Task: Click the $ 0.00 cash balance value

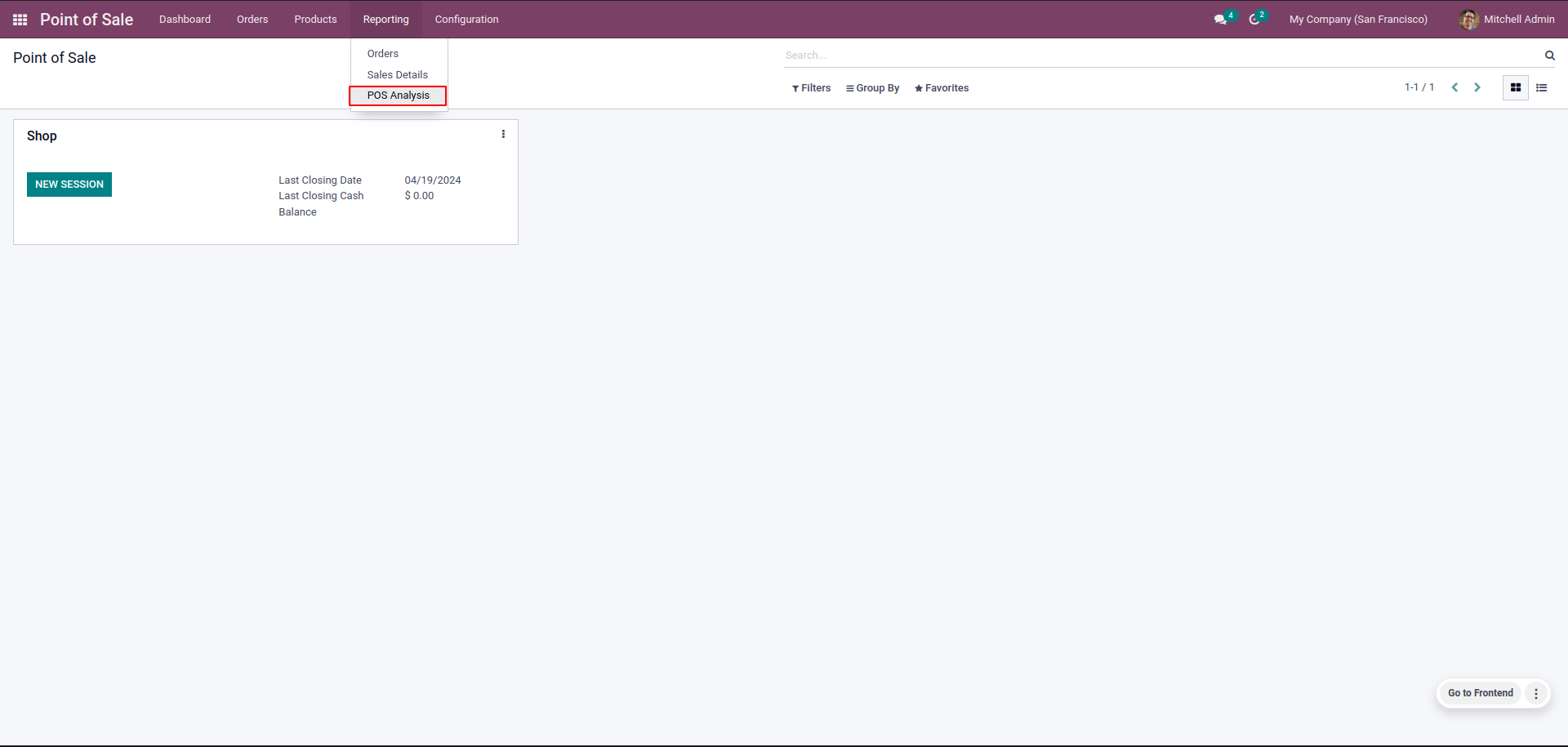Action: click(419, 196)
